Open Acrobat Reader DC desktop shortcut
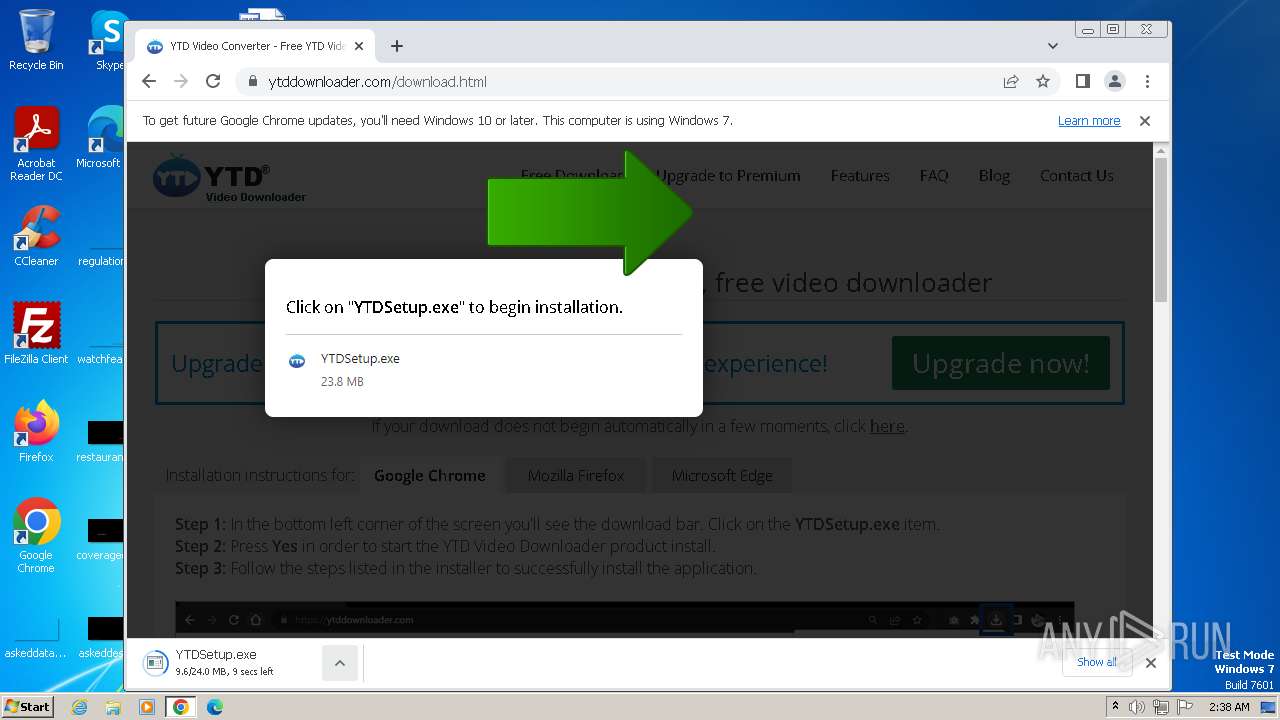This screenshot has width=1280, height=720. coord(36,145)
